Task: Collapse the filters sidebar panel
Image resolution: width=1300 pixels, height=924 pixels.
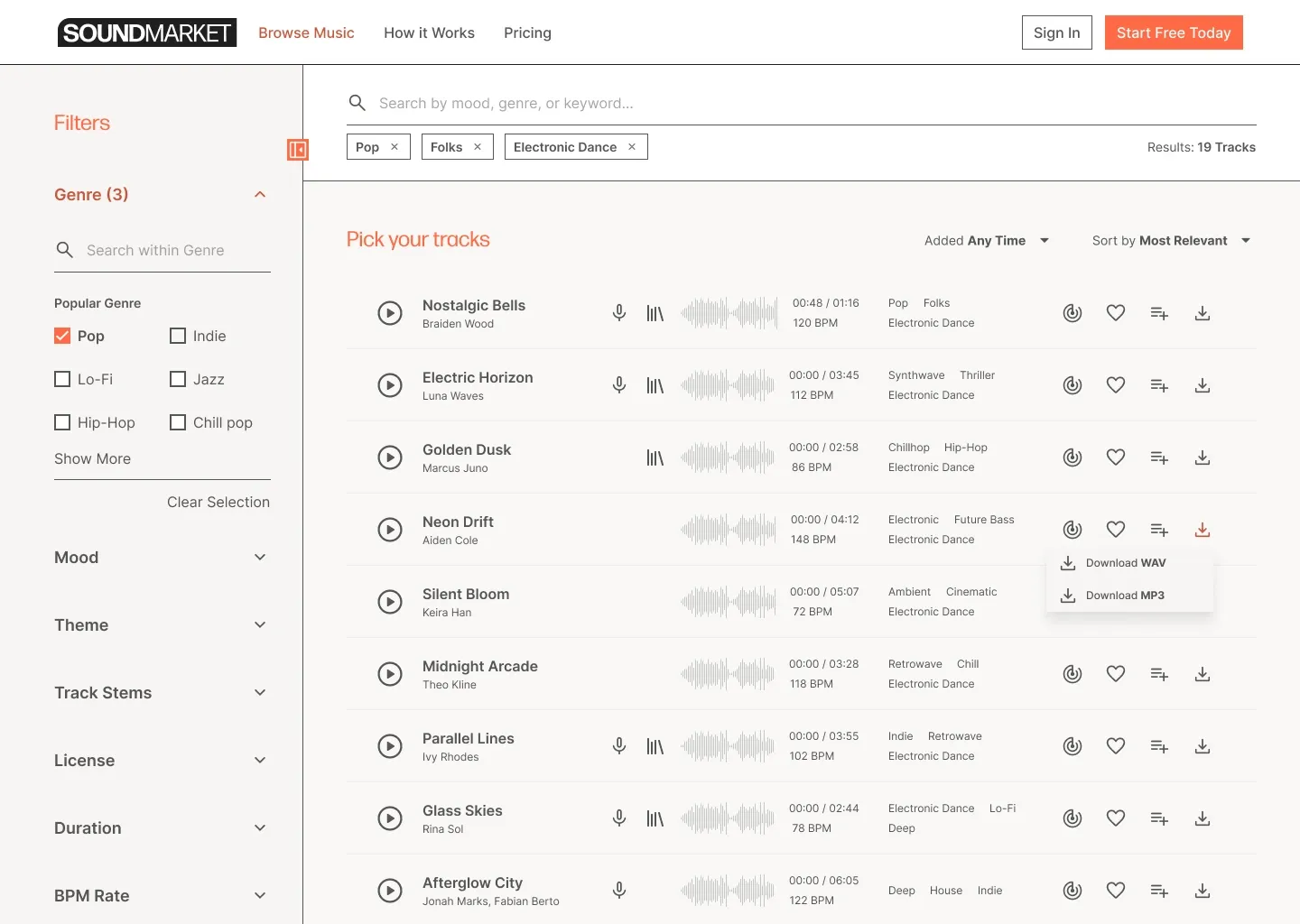Action: [298, 150]
